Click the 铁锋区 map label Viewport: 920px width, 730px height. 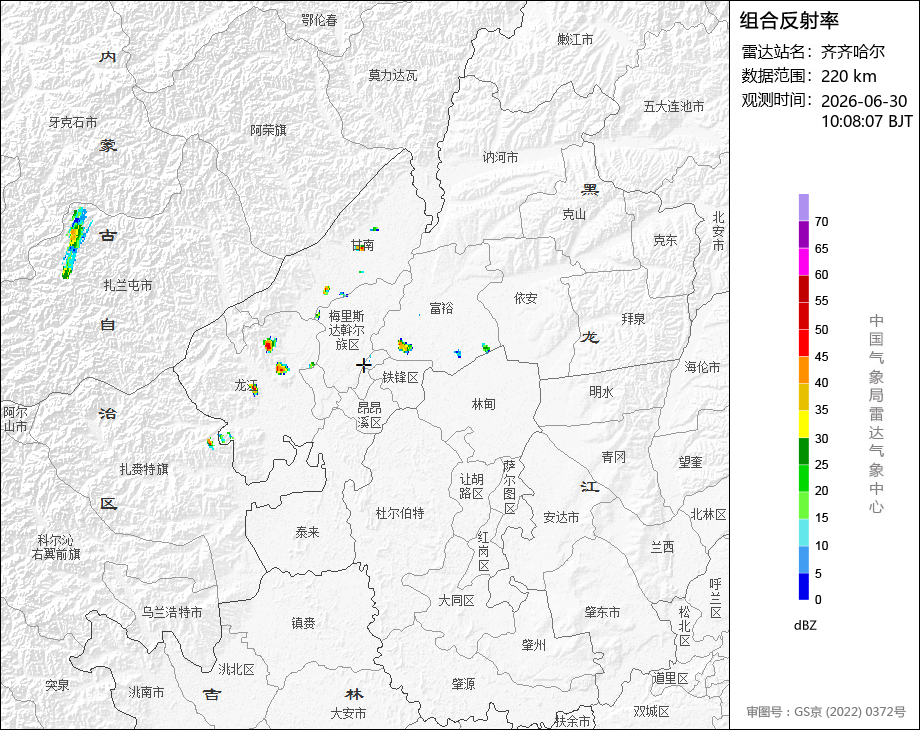point(401,378)
